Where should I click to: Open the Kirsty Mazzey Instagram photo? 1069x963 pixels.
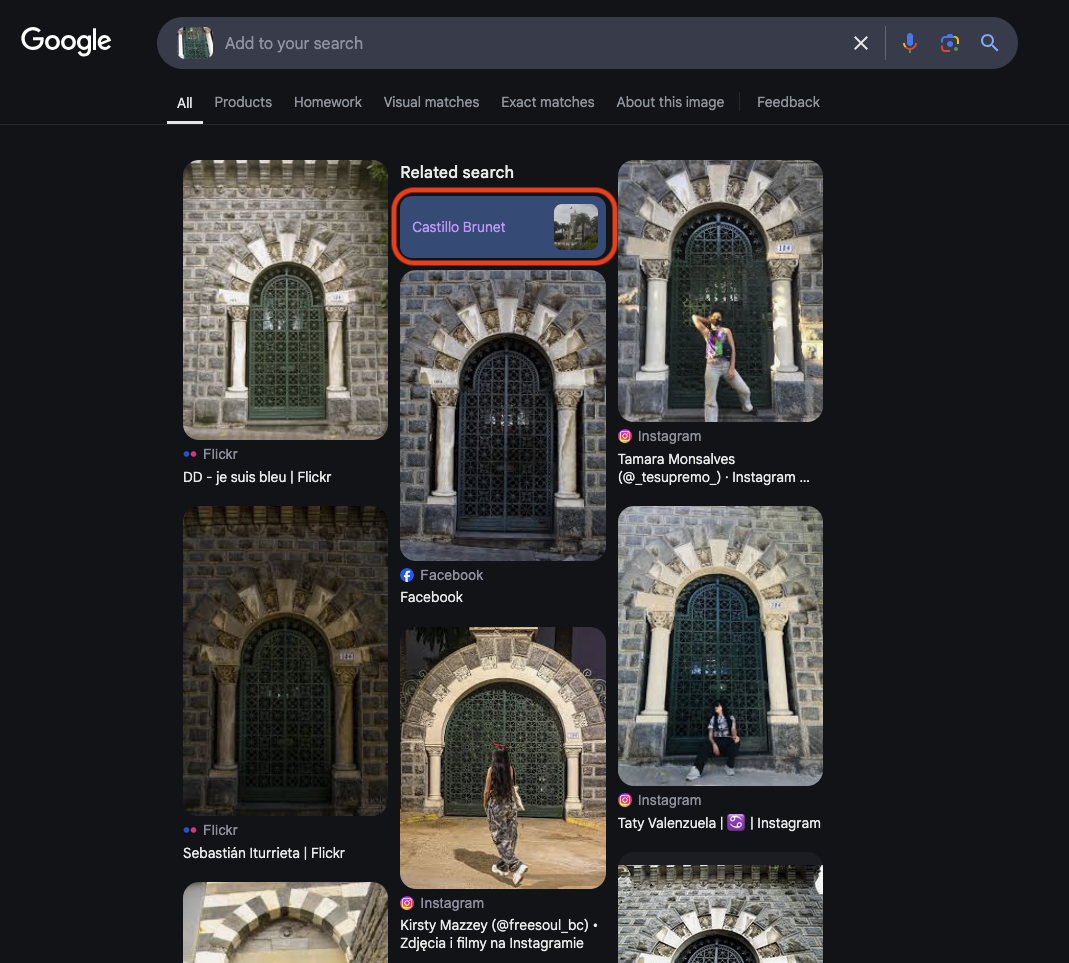(503, 758)
